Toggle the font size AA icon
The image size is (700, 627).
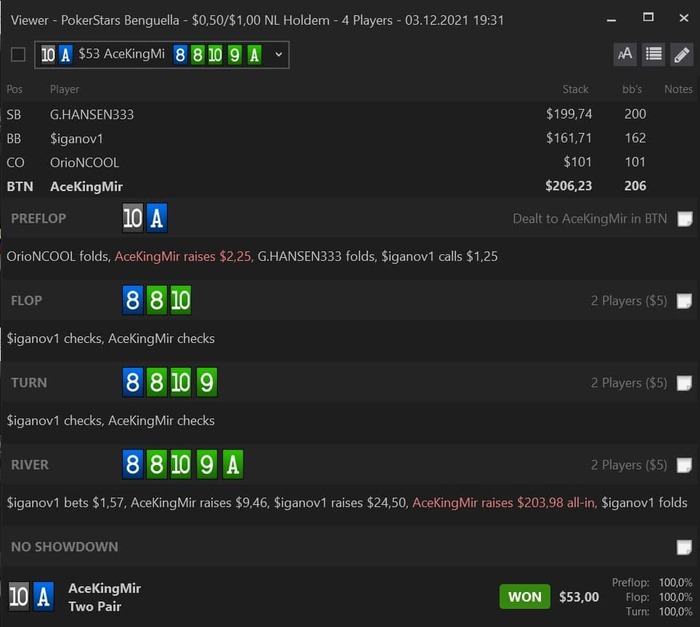(625, 54)
